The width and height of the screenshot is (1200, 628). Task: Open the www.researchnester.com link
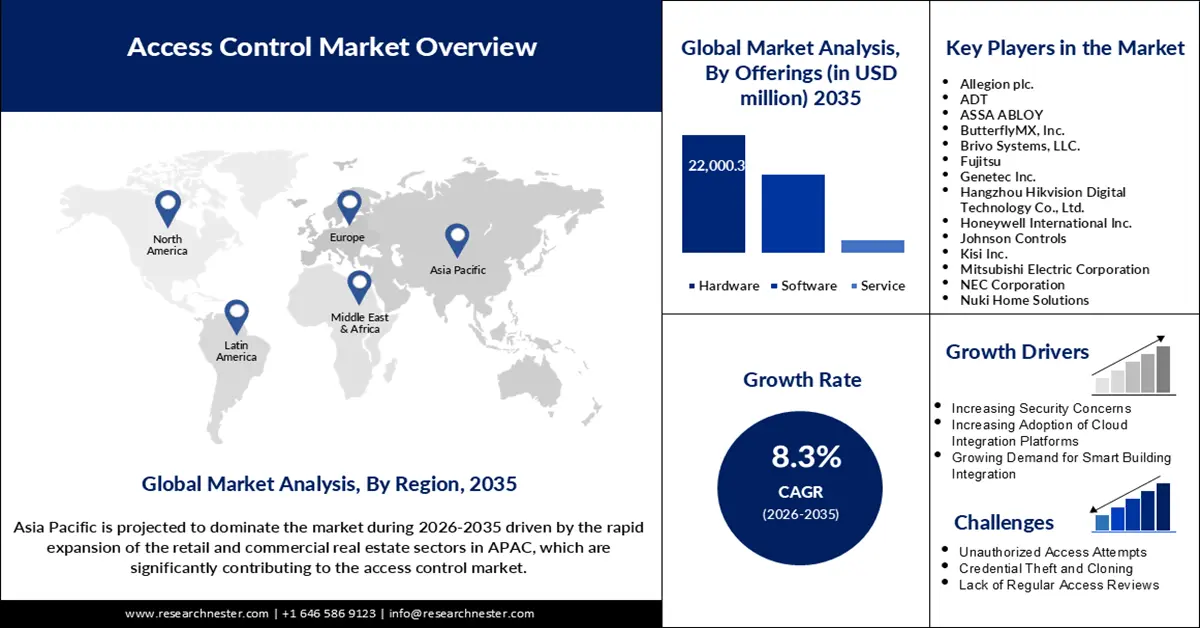pos(196,613)
